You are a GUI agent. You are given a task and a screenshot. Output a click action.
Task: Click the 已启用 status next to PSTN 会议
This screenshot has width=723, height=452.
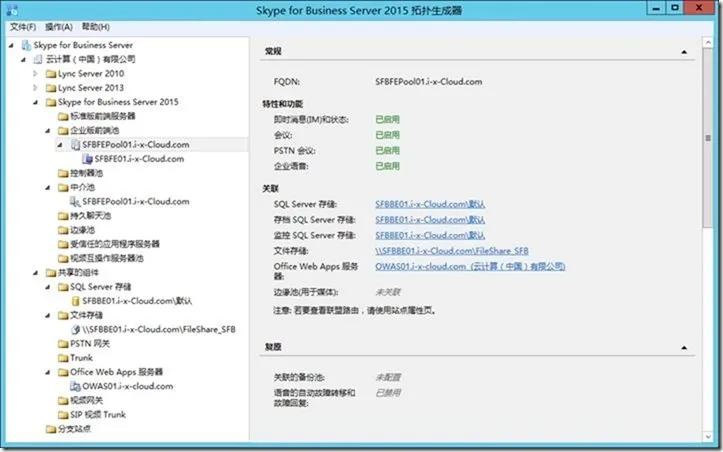(x=387, y=151)
